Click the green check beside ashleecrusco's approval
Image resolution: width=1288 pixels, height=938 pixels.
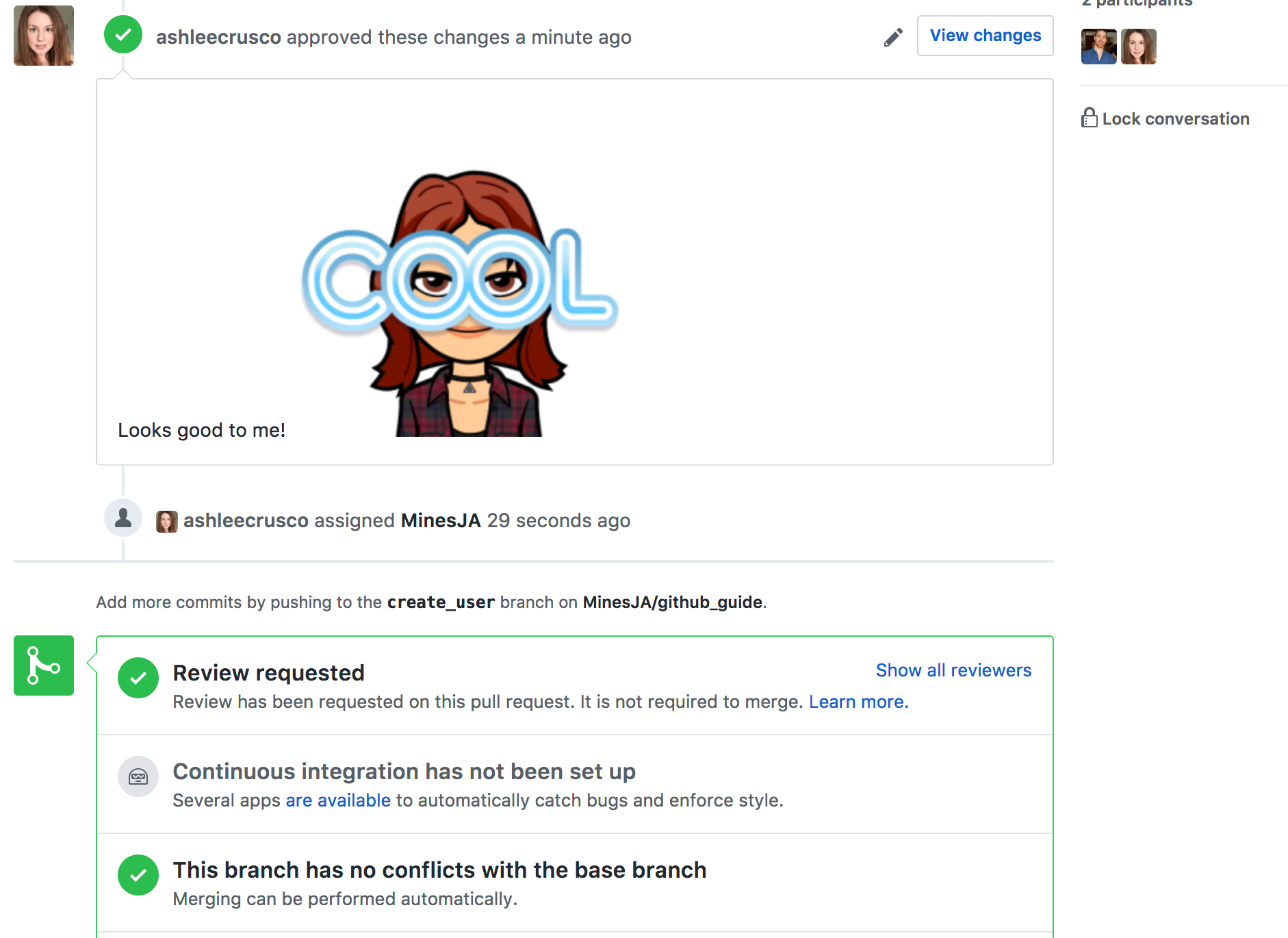pyautogui.click(x=123, y=34)
